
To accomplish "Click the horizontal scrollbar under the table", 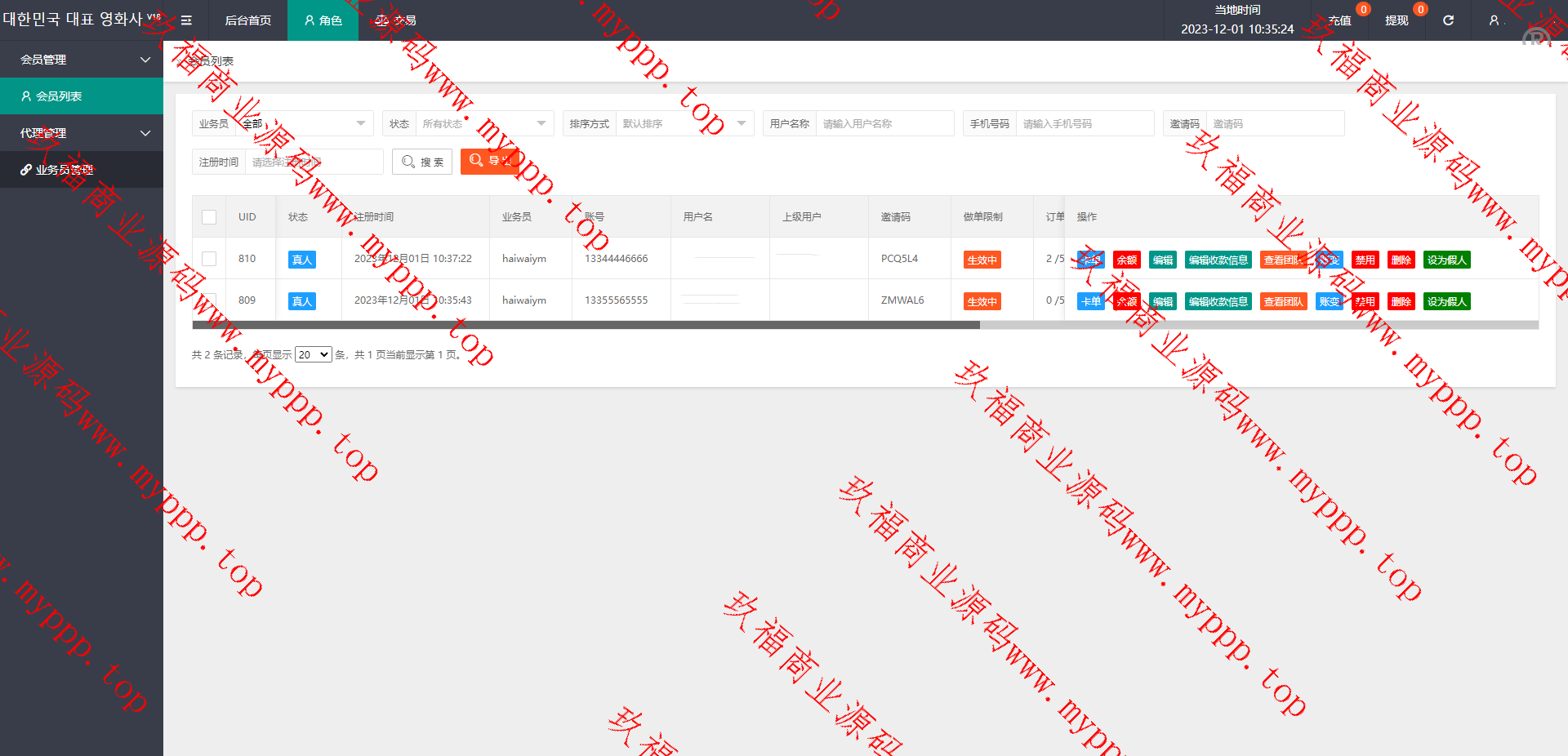I will 586,325.
